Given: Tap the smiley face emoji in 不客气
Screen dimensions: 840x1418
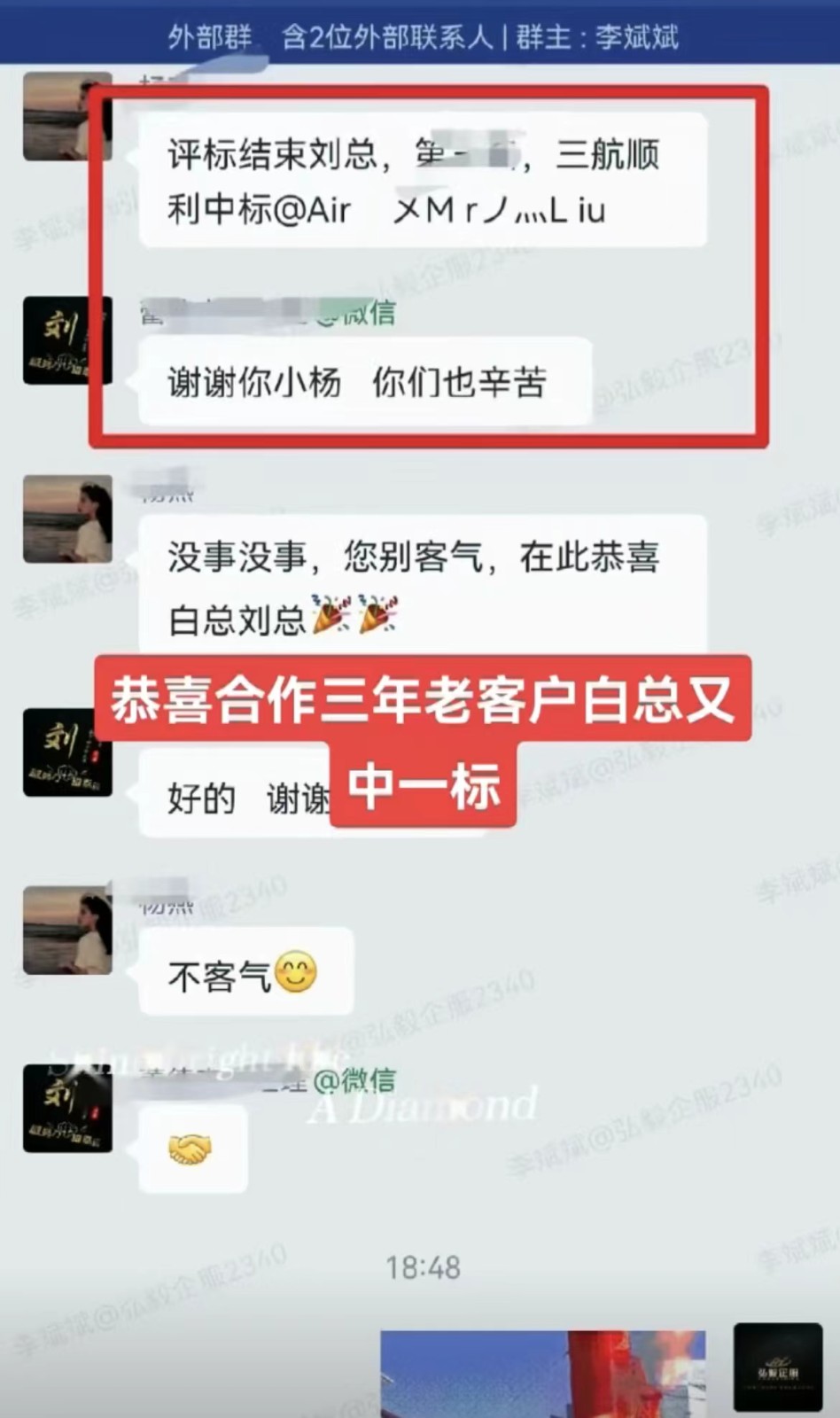Looking at the screenshot, I should coord(296,973).
